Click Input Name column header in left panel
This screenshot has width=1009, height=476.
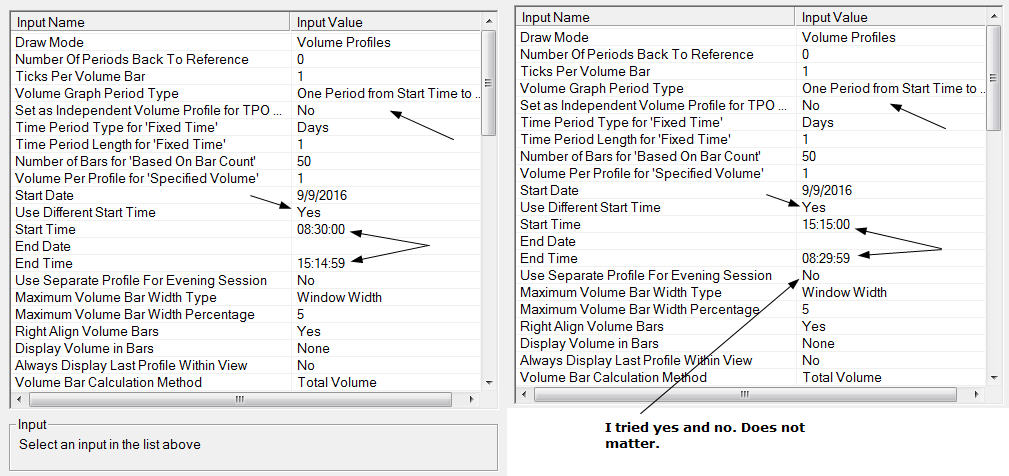click(x=151, y=23)
